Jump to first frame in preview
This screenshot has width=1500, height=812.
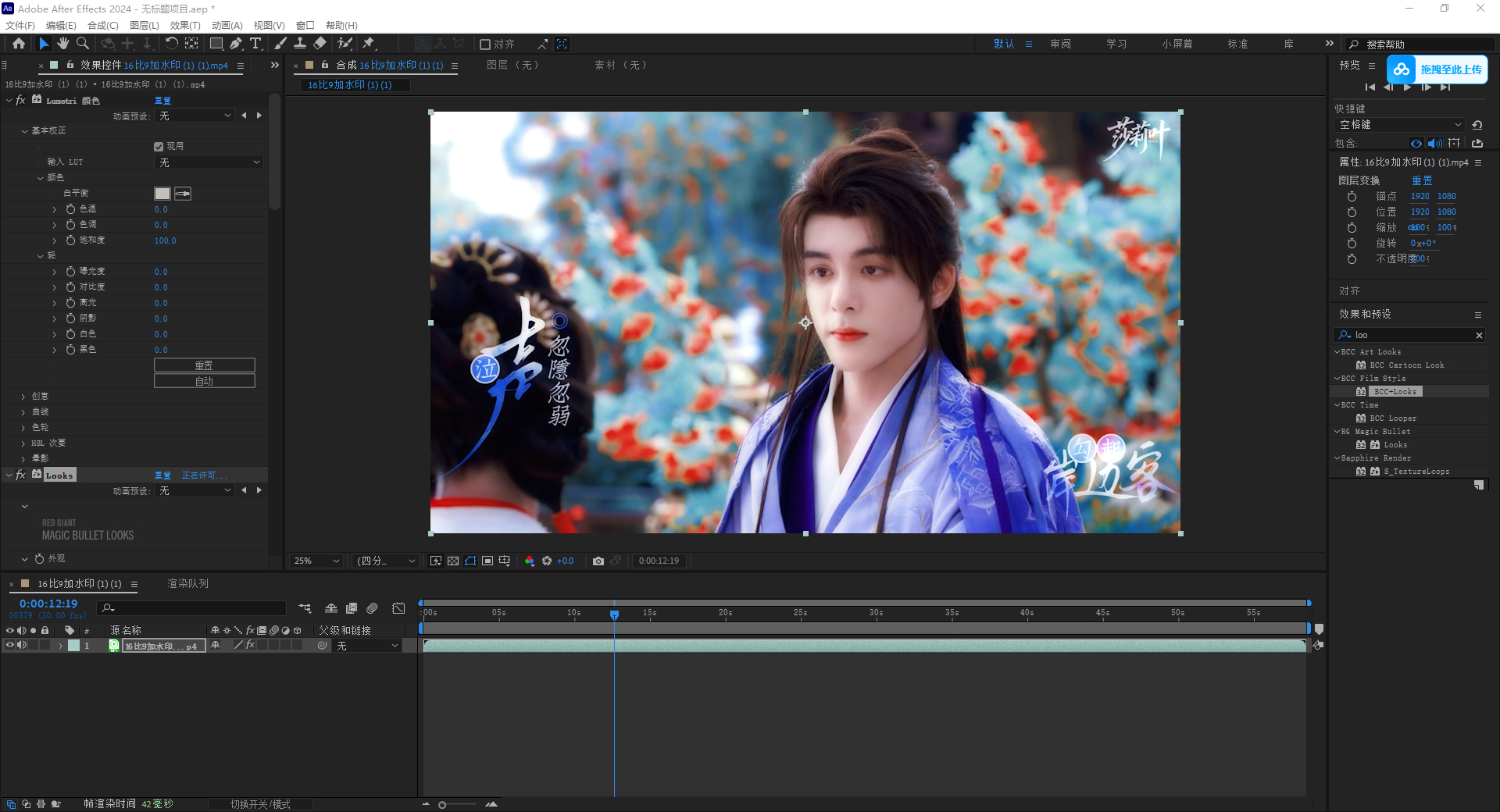click(1370, 87)
